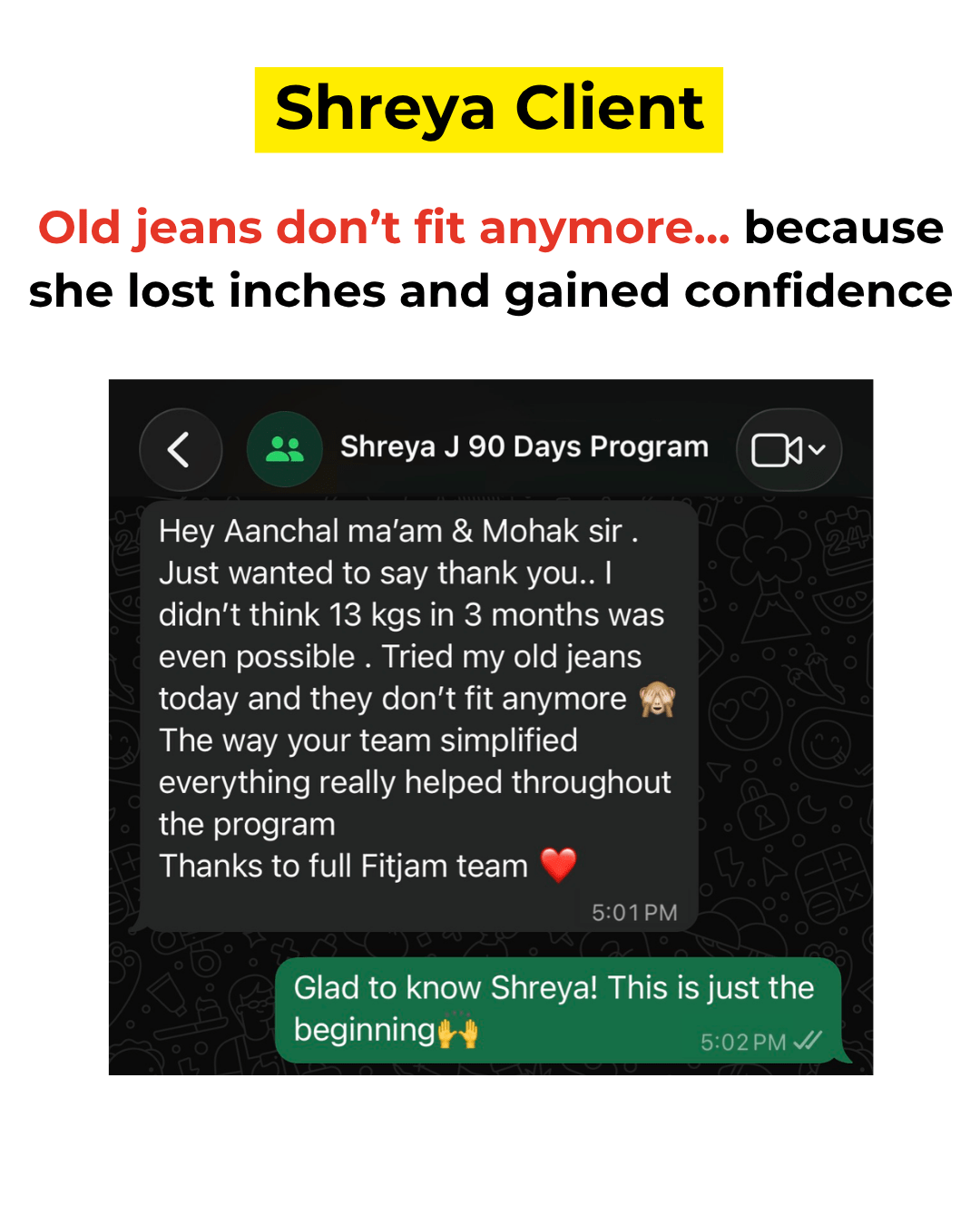Click the yellow Shreya Client title banner
The image size is (980, 1225).
click(489, 110)
